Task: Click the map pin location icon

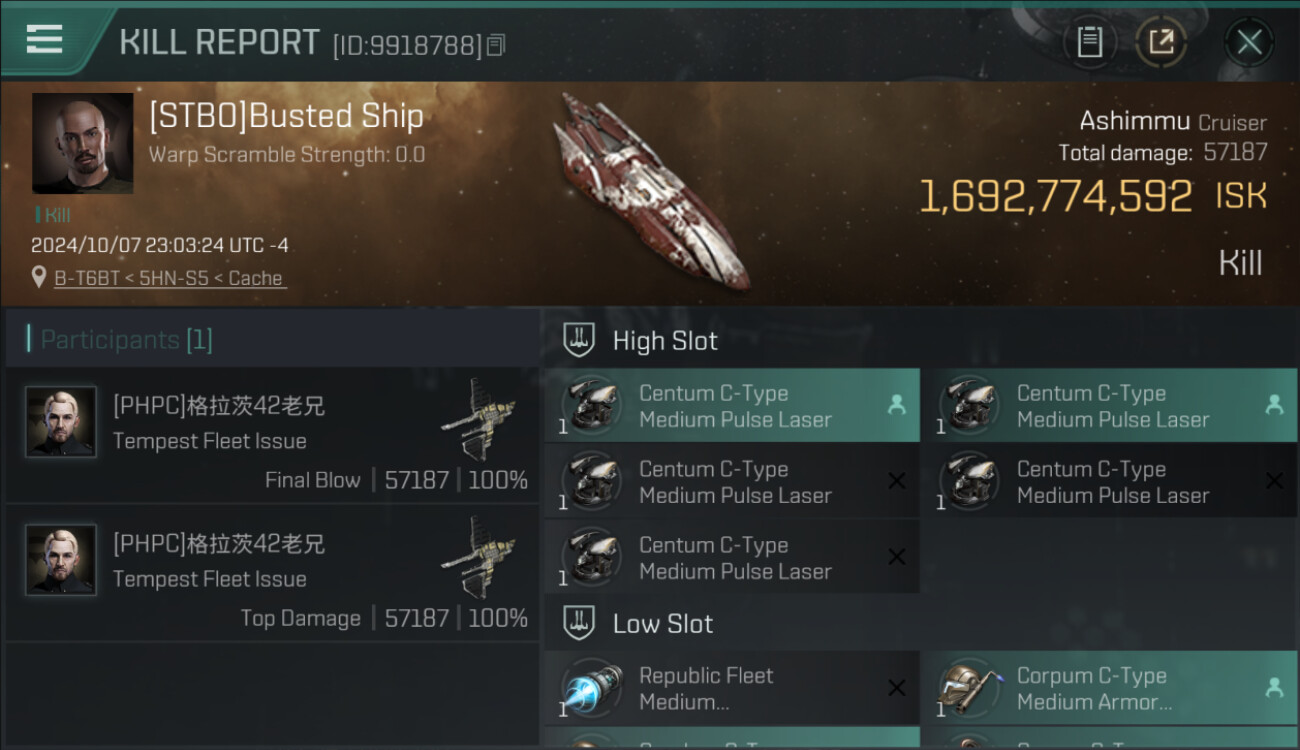Action: coord(39,278)
